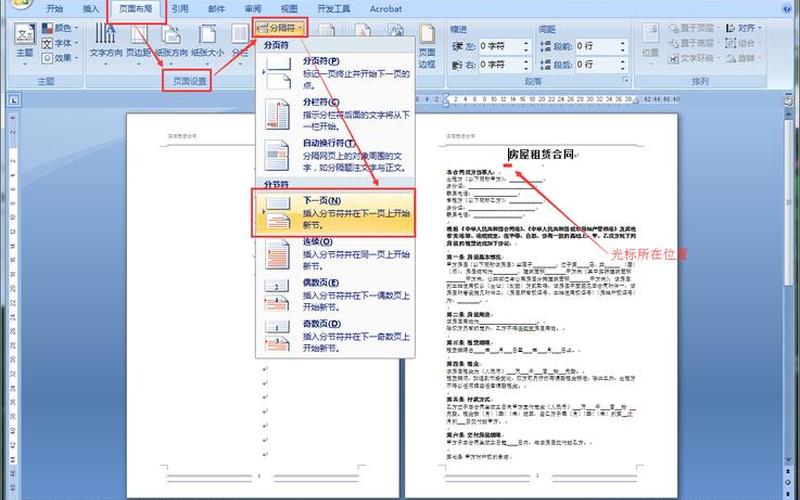Open Word help via question mark icon
The height and width of the screenshot is (500, 800).
click(787, 9)
